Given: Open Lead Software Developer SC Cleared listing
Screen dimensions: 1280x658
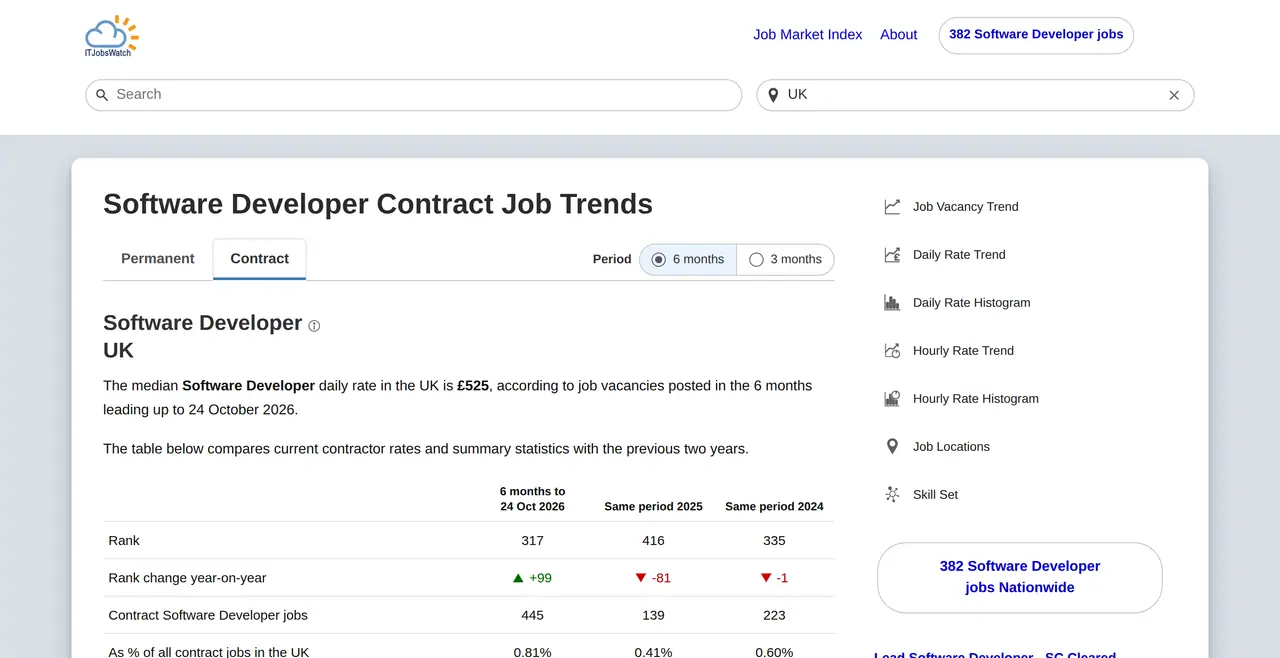Looking at the screenshot, I should [995, 654].
